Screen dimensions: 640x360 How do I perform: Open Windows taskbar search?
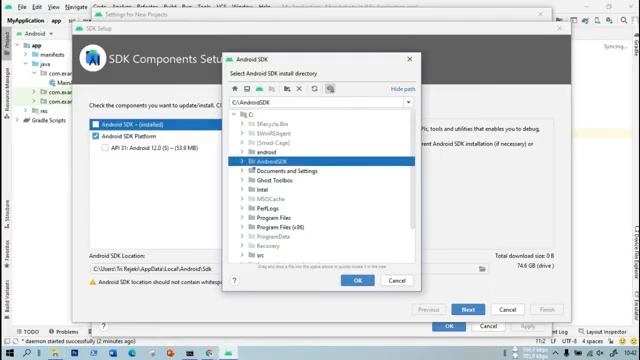click(x=27, y=353)
